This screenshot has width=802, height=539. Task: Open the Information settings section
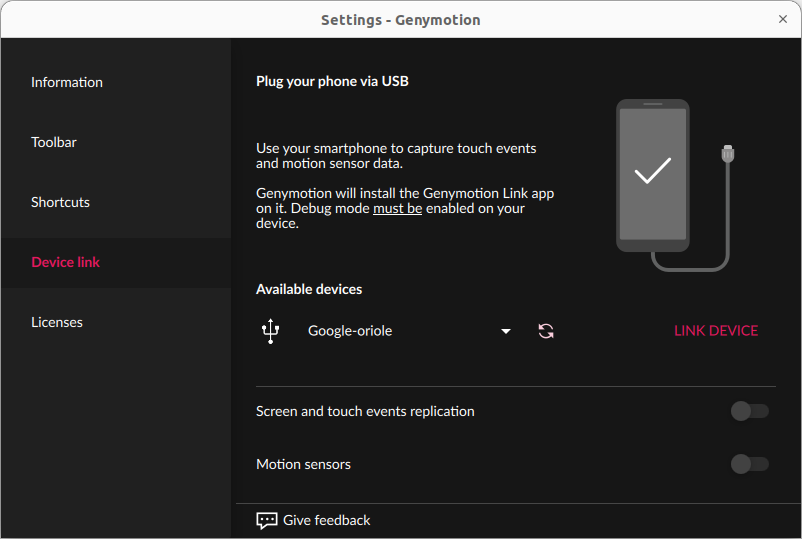click(x=67, y=83)
